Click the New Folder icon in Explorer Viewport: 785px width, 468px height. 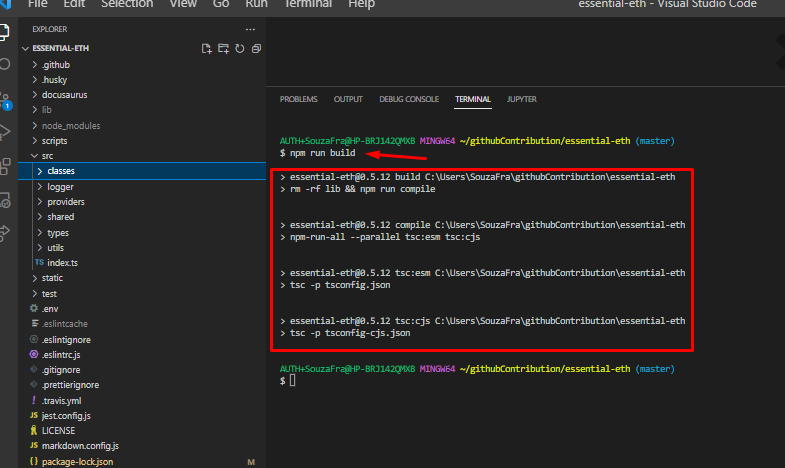click(x=223, y=49)
